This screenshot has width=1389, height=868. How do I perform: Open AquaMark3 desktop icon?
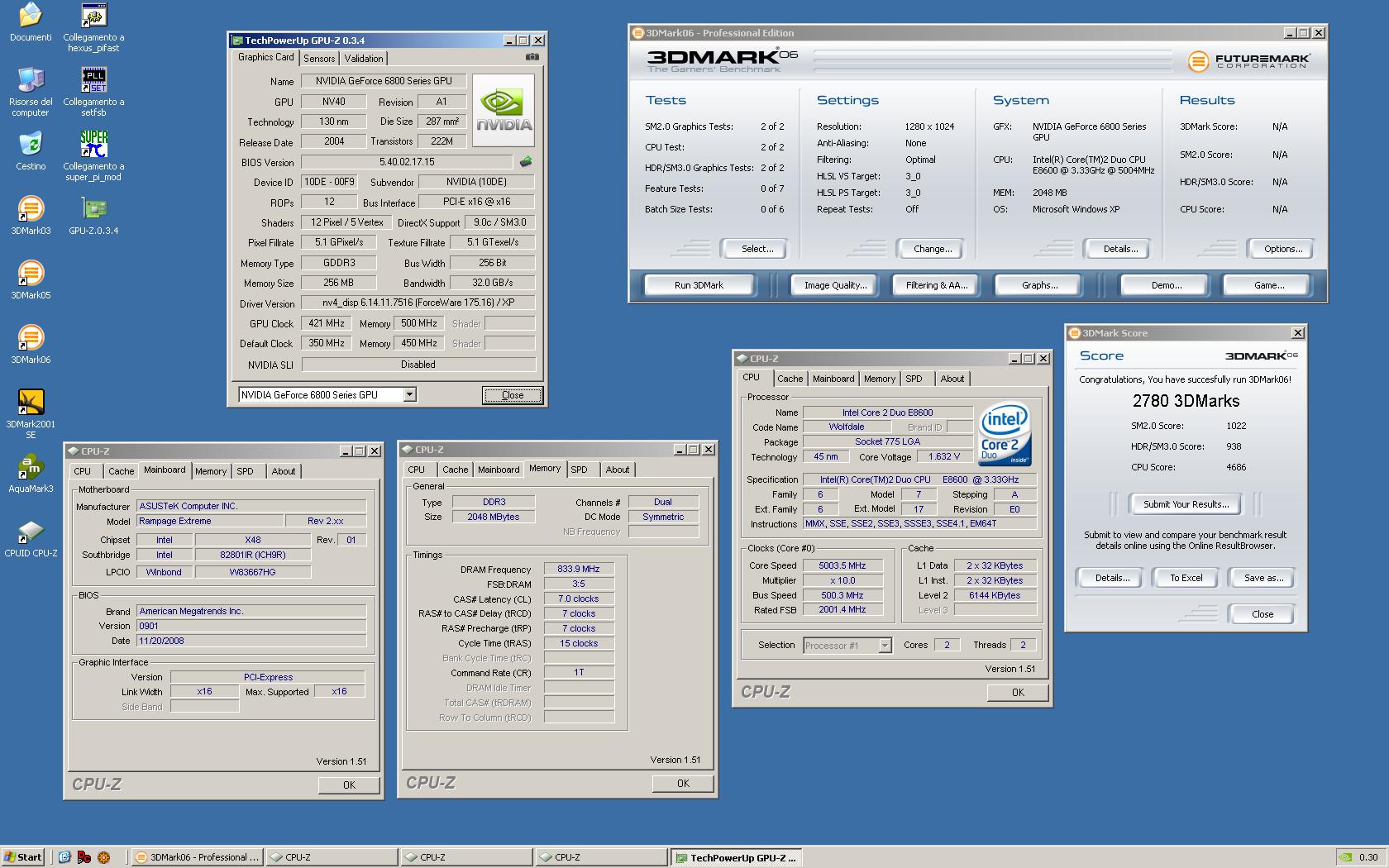click(31, 467)
